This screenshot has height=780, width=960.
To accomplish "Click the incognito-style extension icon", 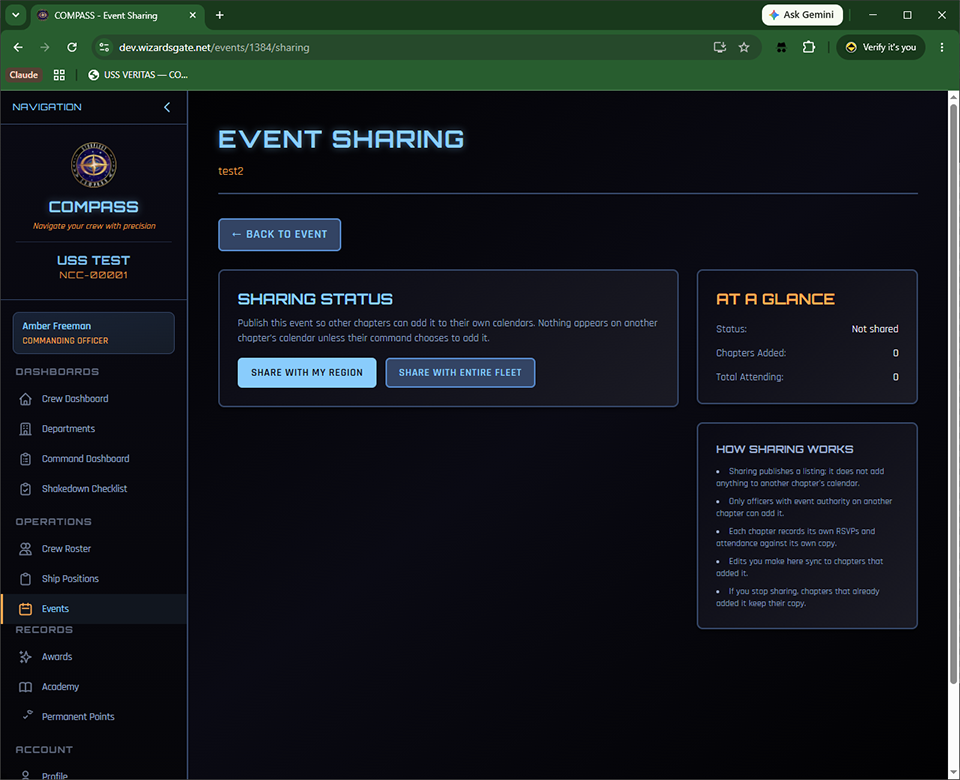I will point(781,47).
